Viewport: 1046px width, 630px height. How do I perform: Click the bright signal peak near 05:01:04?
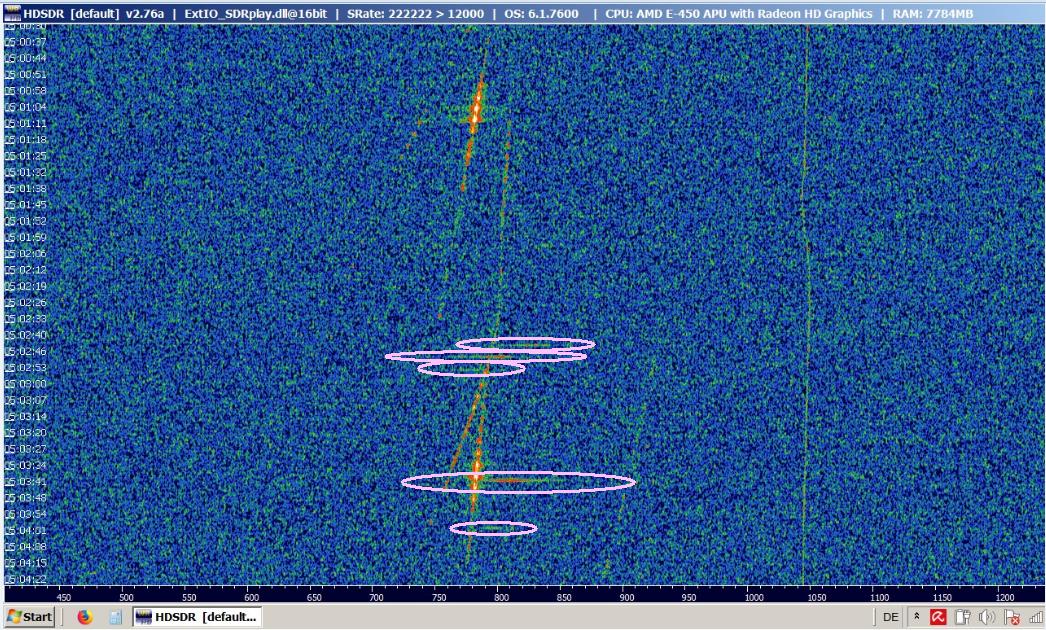pos(477,107)
